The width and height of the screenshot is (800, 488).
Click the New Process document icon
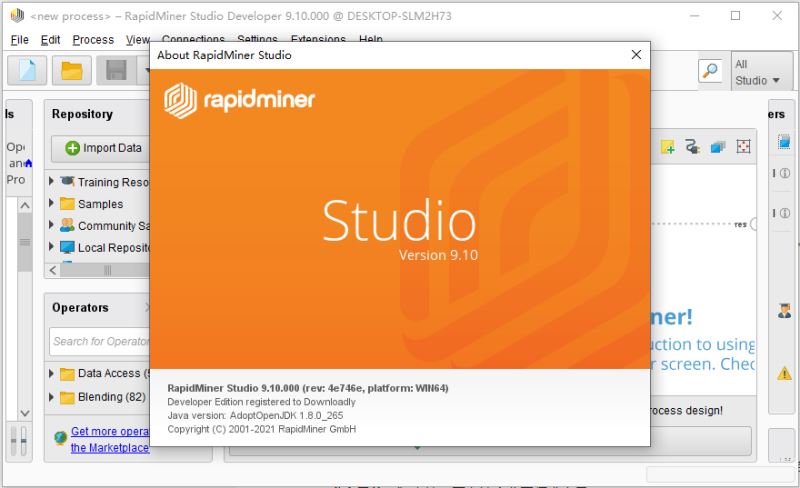pyautogui.click(x=28, y=70)
